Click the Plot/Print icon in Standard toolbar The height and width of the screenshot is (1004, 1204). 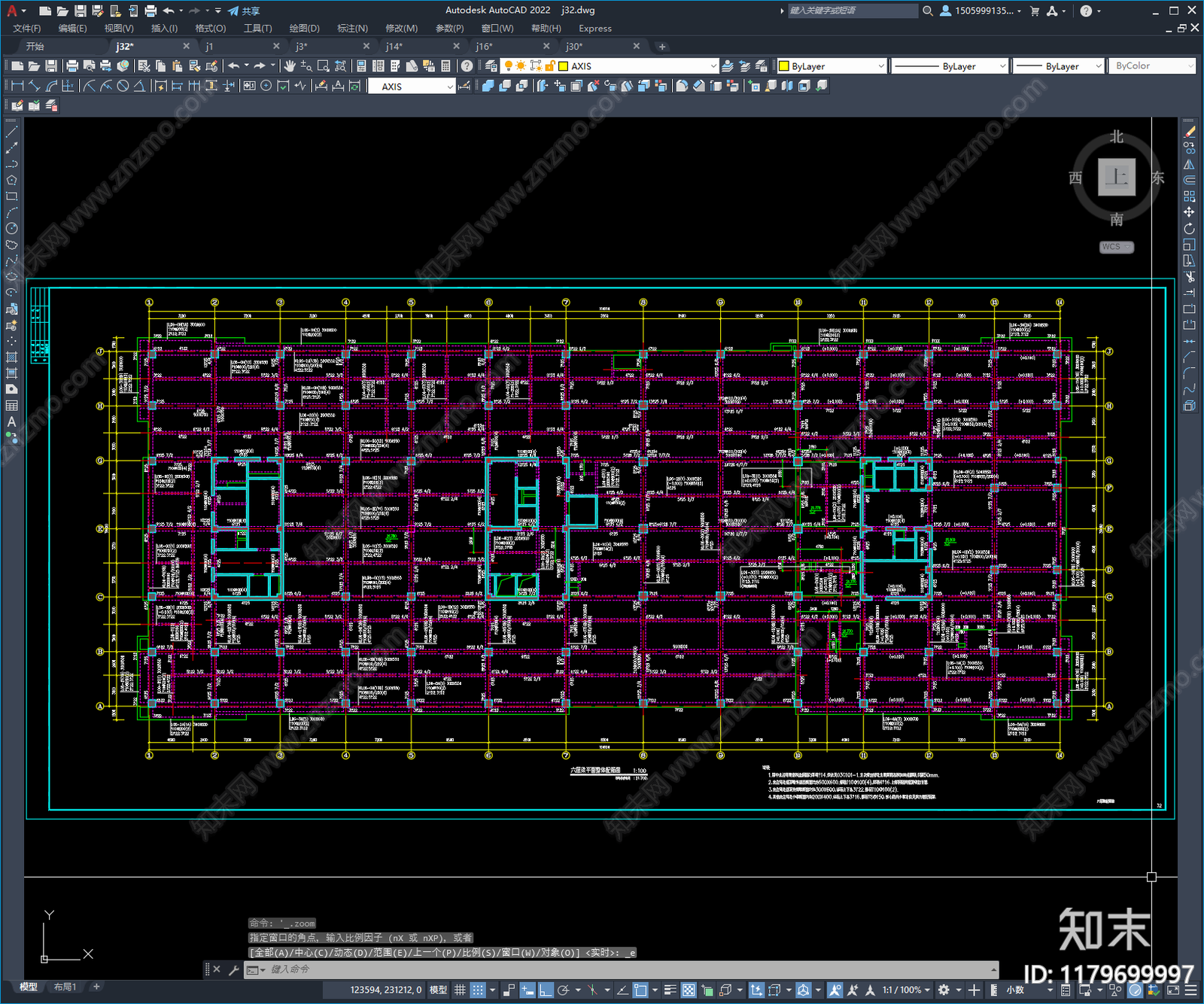click(72, 66)
